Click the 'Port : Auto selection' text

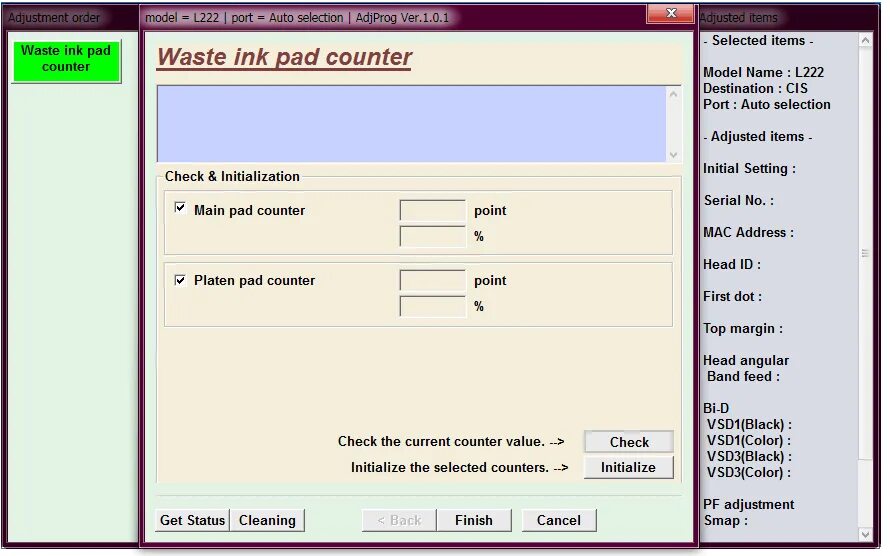(x=767, y=104)
